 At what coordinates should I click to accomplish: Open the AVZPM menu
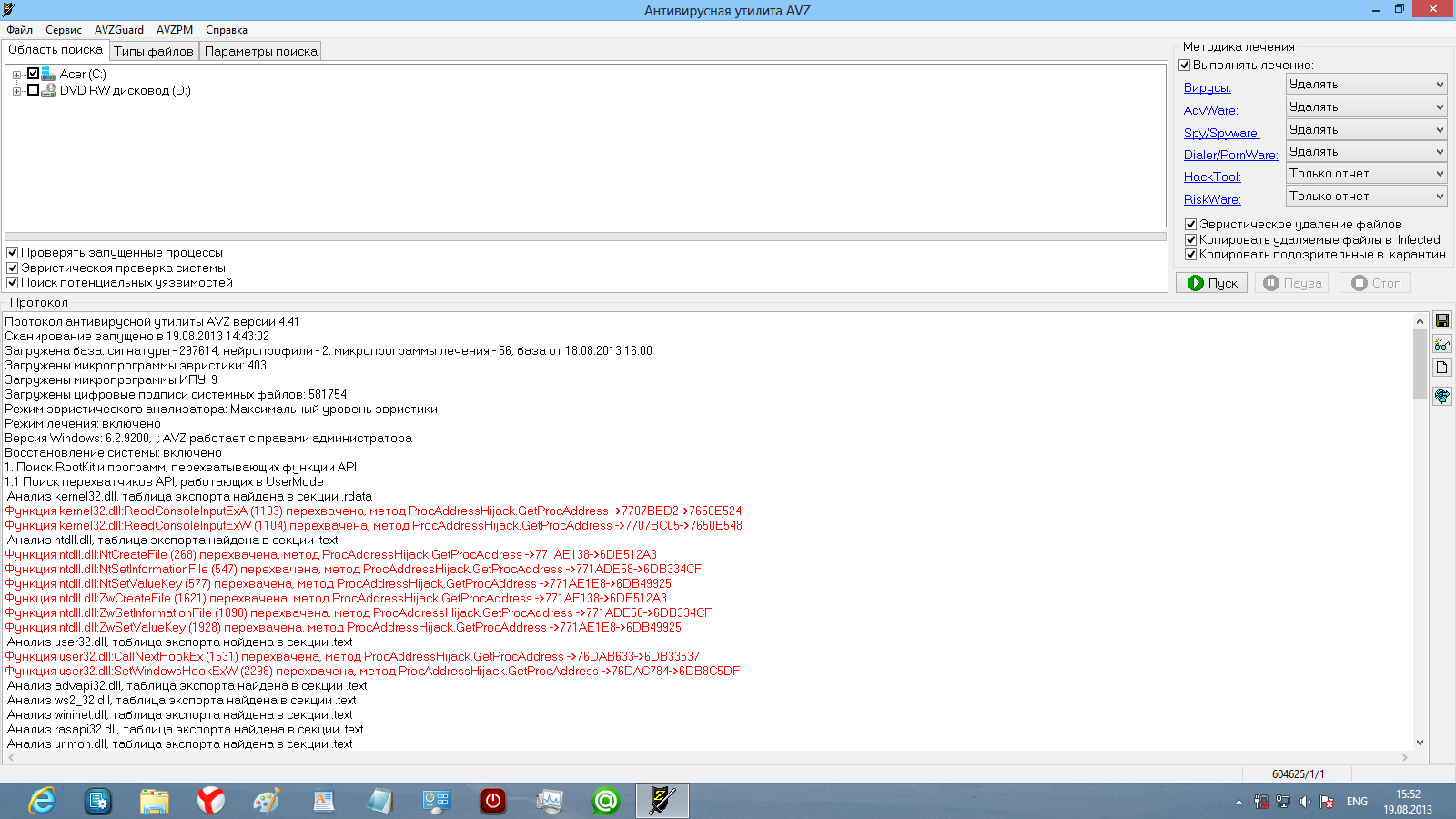[x=175, y=30]
